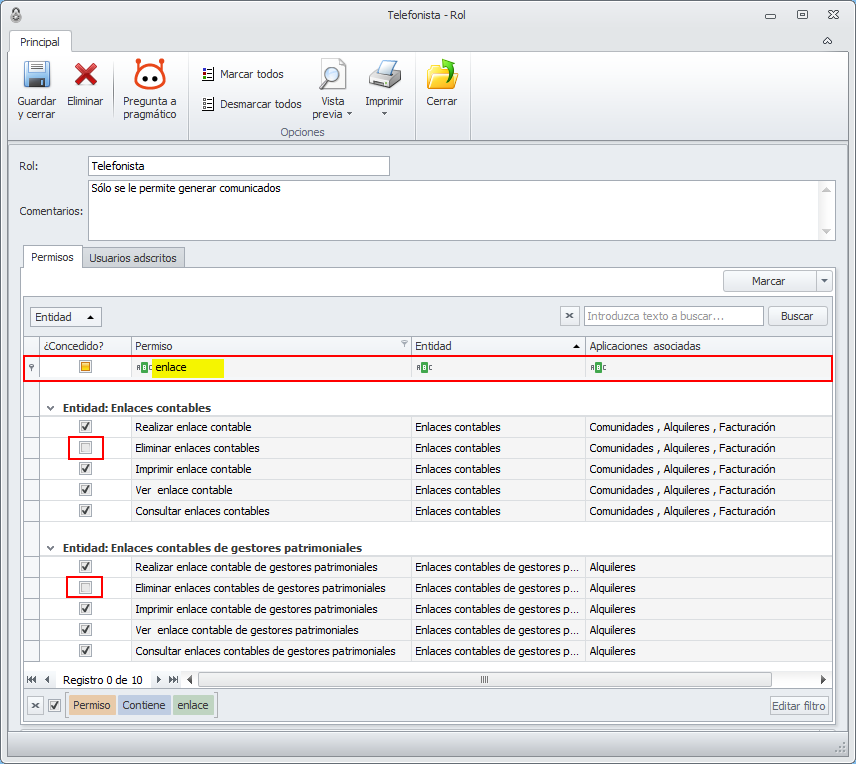Collapse Enlaces contables de gestores patrimoniales group
Image resolution: width=856 pixels, height=764 pixels.
pos(51,548)
